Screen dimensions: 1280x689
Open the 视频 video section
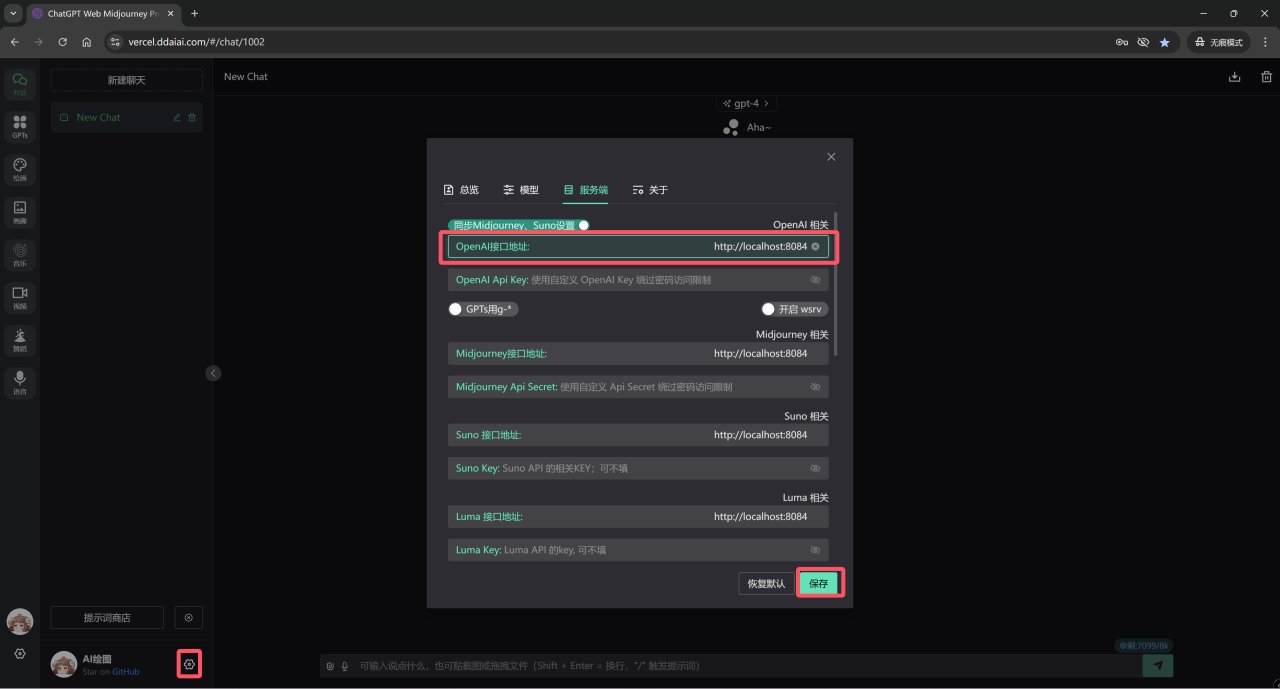click(x=20, y=297)
